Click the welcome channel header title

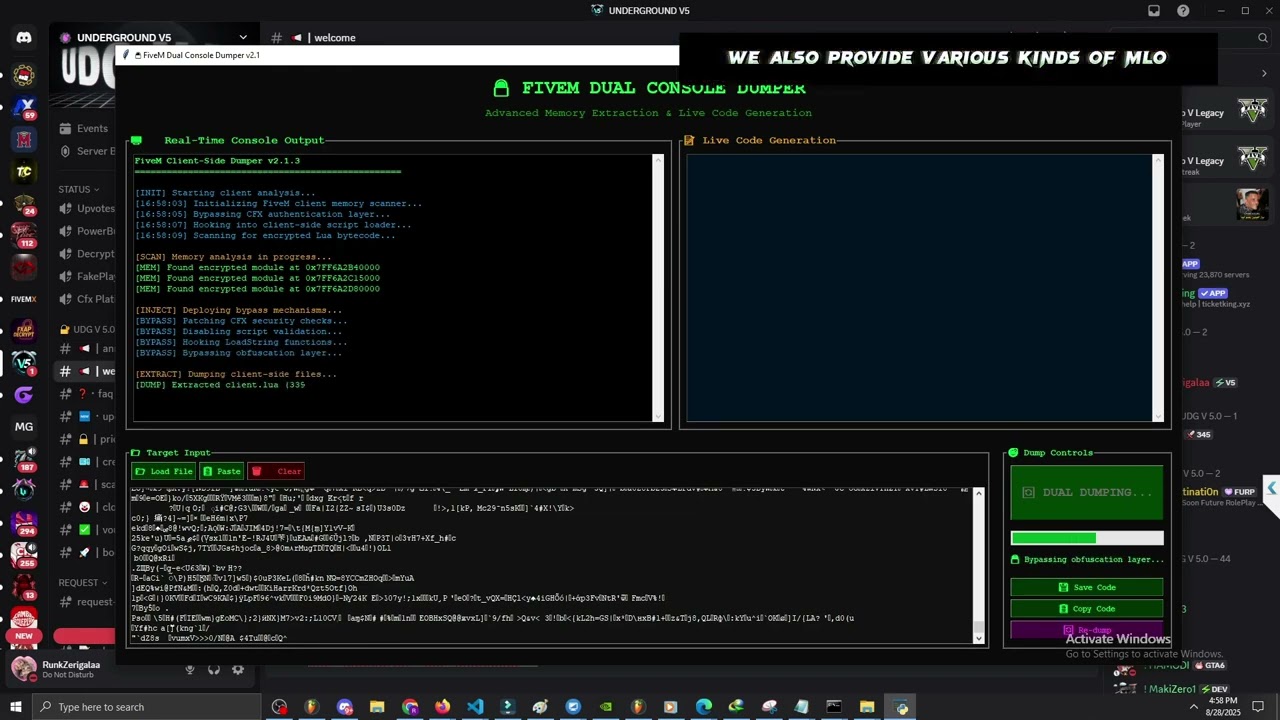tap(335, 38)
